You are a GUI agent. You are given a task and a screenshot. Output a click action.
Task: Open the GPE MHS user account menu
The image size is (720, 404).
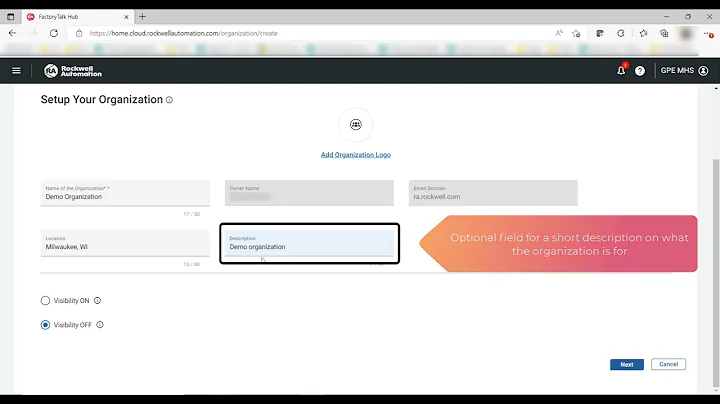(x=684, y=71)
